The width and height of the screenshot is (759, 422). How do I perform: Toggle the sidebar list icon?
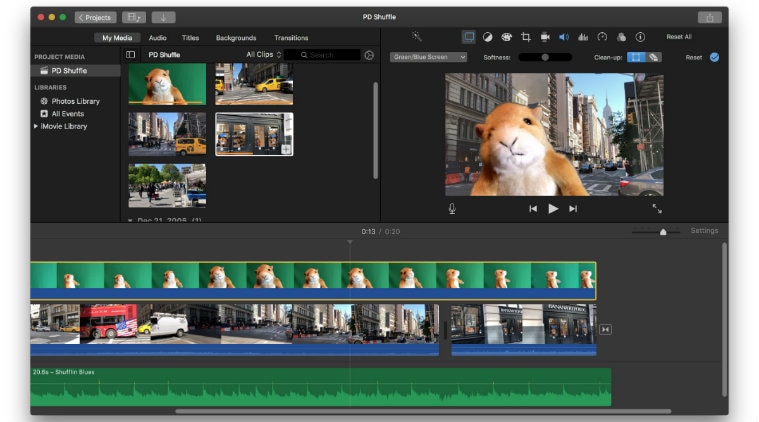coord(131,55)
